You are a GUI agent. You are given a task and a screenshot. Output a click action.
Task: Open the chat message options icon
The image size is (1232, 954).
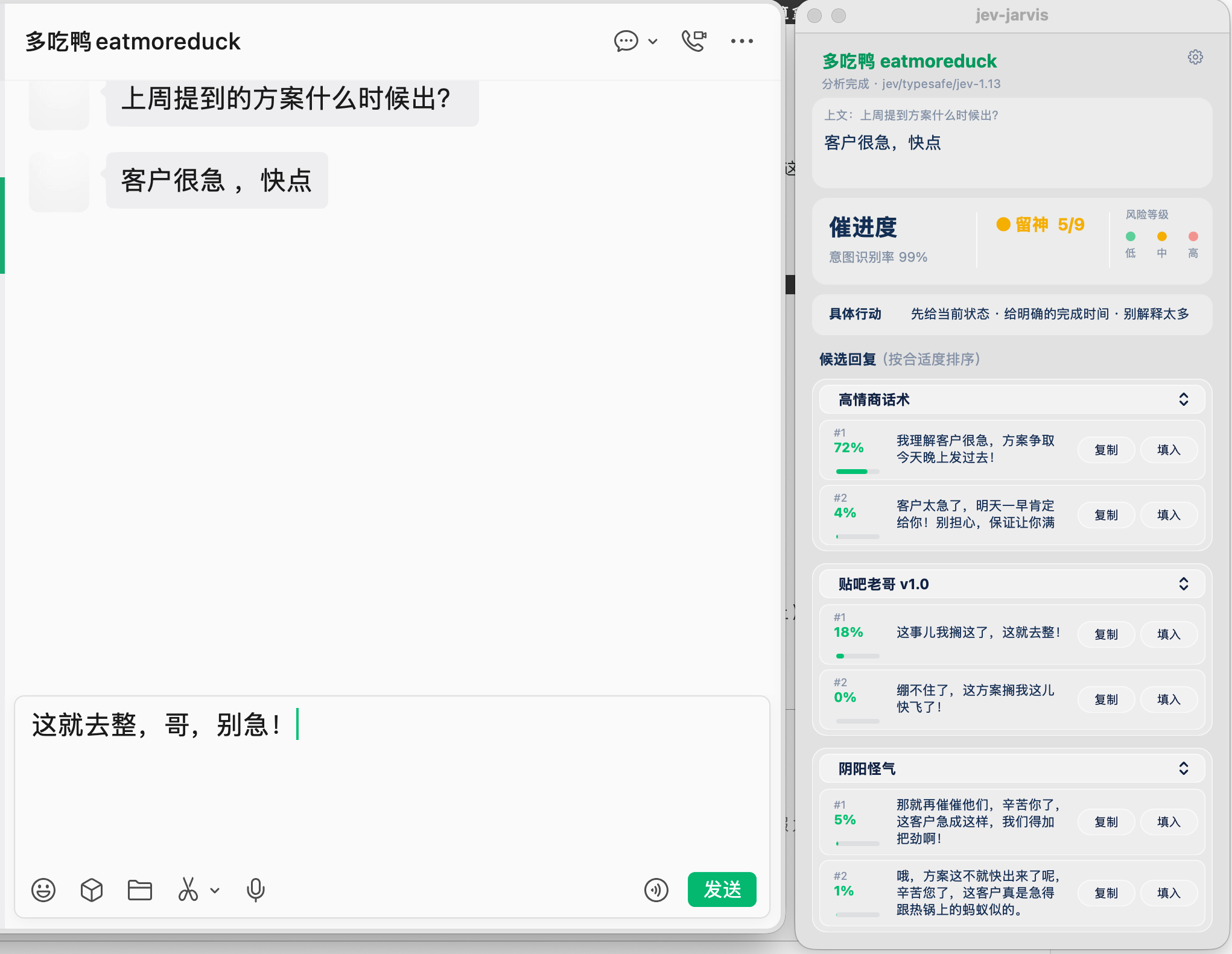pos(626,42)
